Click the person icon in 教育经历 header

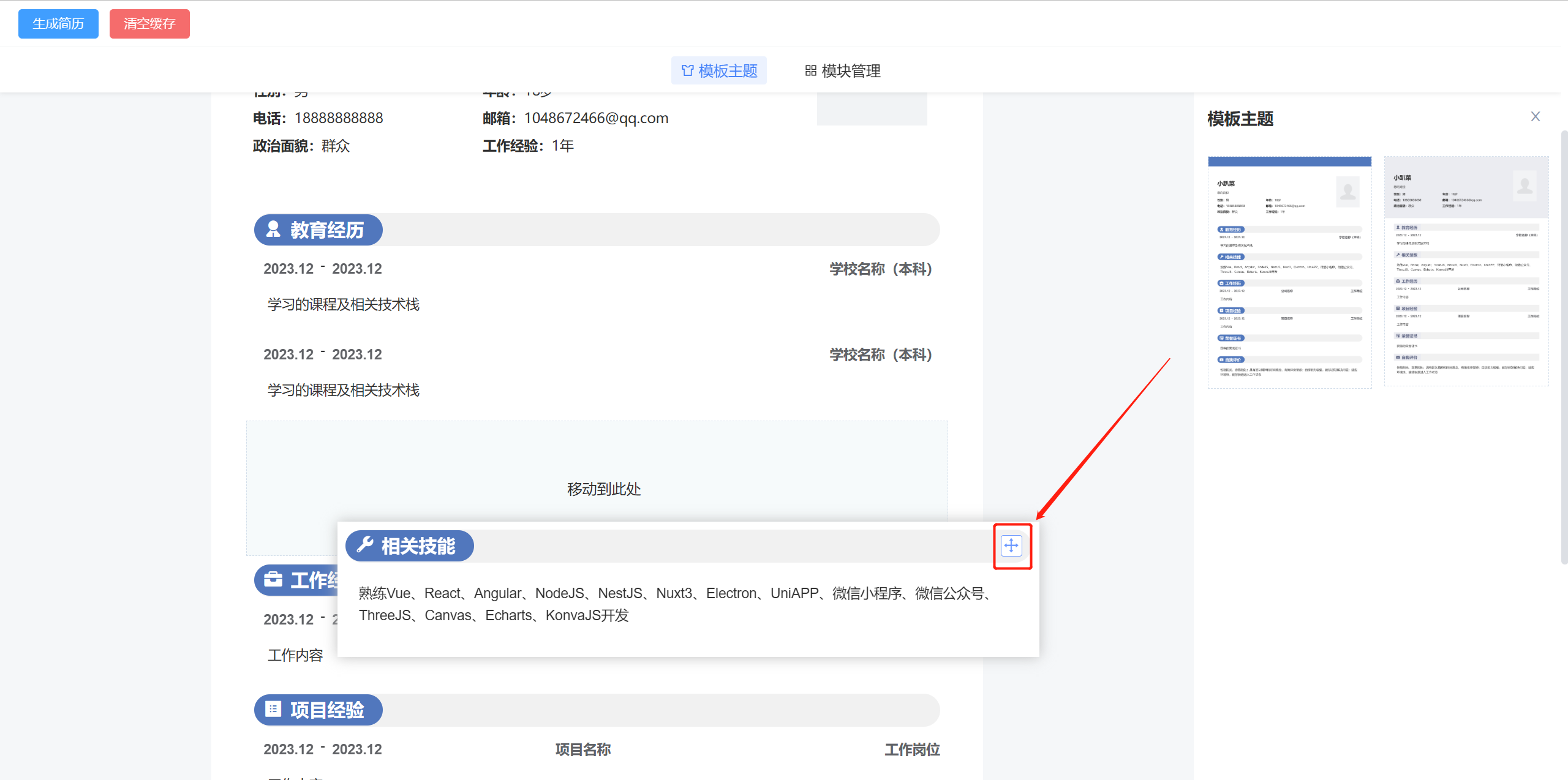tap(273, 230)
